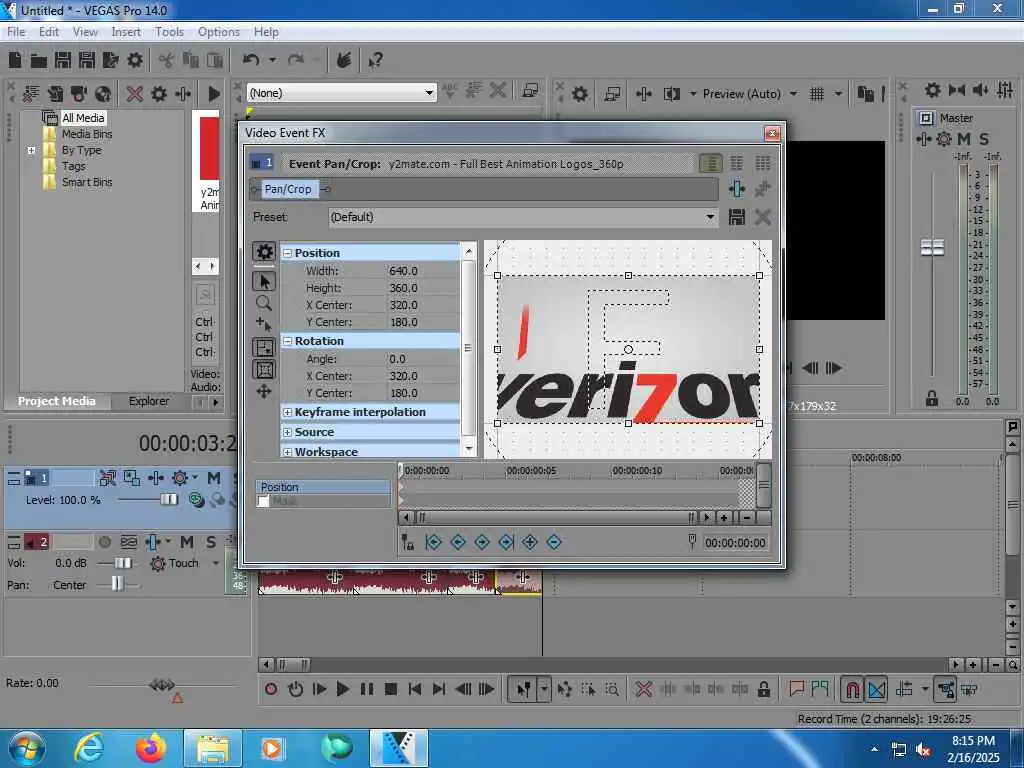Toggle Arm for Record on audio track 2
The width and height of the screenshot is (1024, 768).
click(104, 542)
